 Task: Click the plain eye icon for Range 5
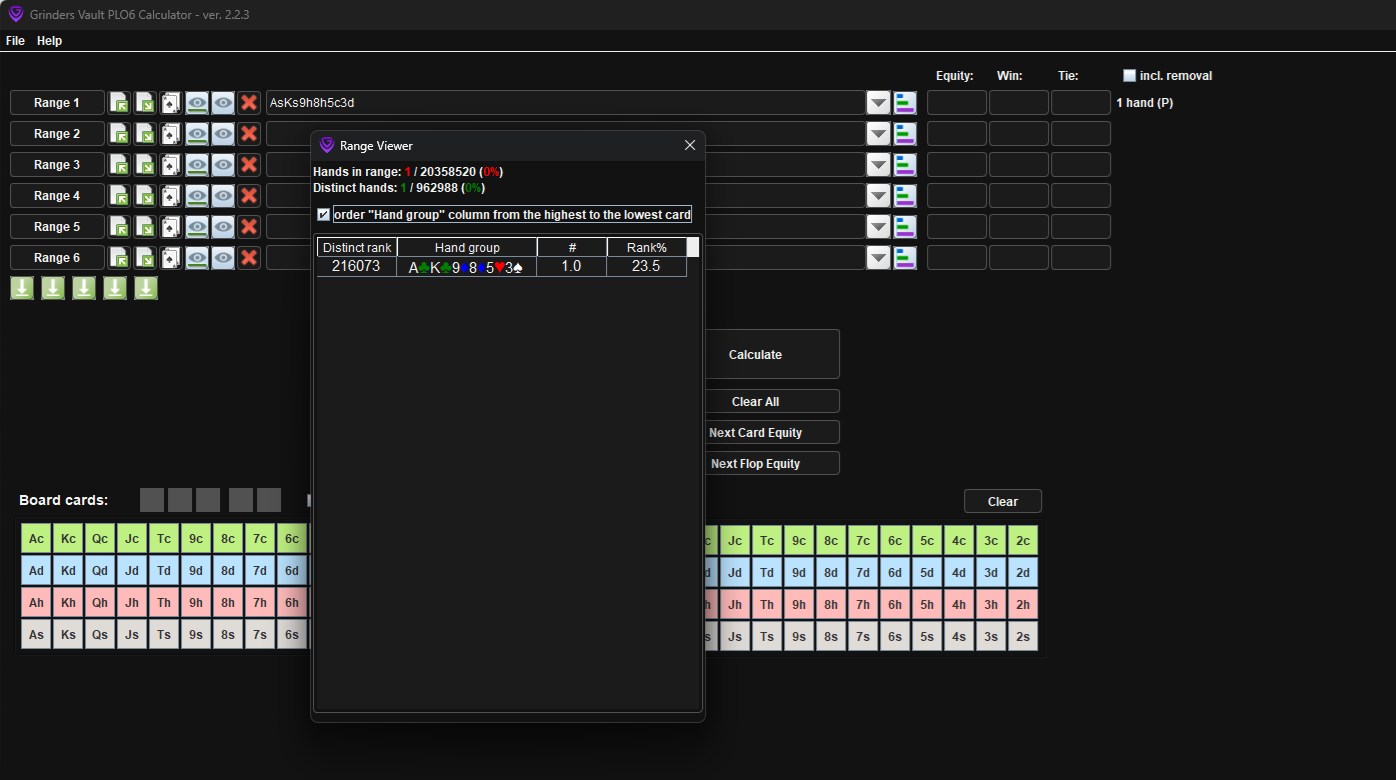coord(223,227)
